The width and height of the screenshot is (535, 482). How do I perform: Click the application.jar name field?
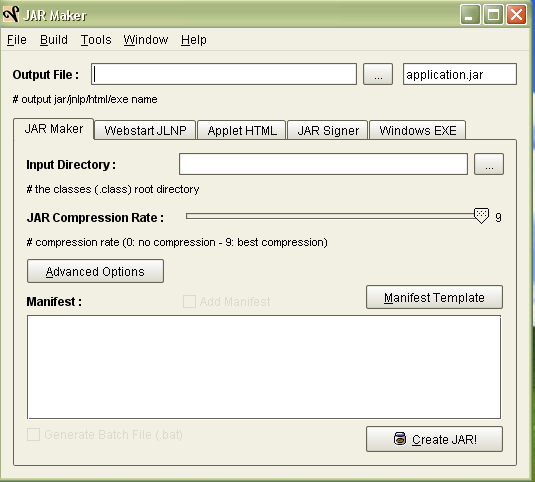[x=460, y=74]
